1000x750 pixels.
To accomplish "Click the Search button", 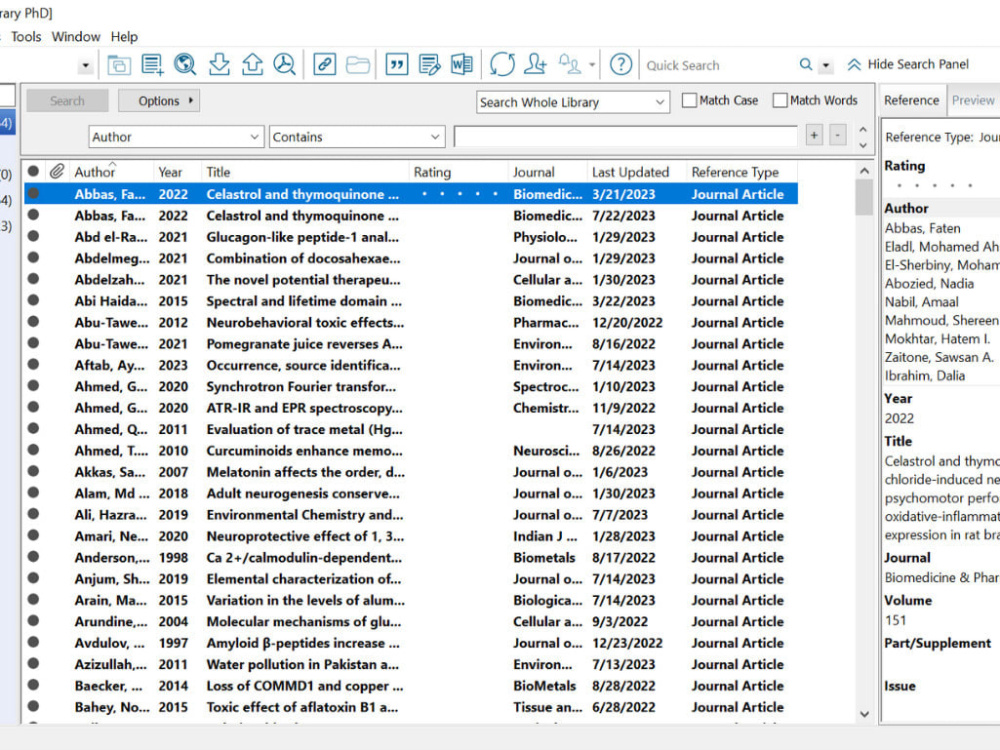I will click(x=67, y=101).
